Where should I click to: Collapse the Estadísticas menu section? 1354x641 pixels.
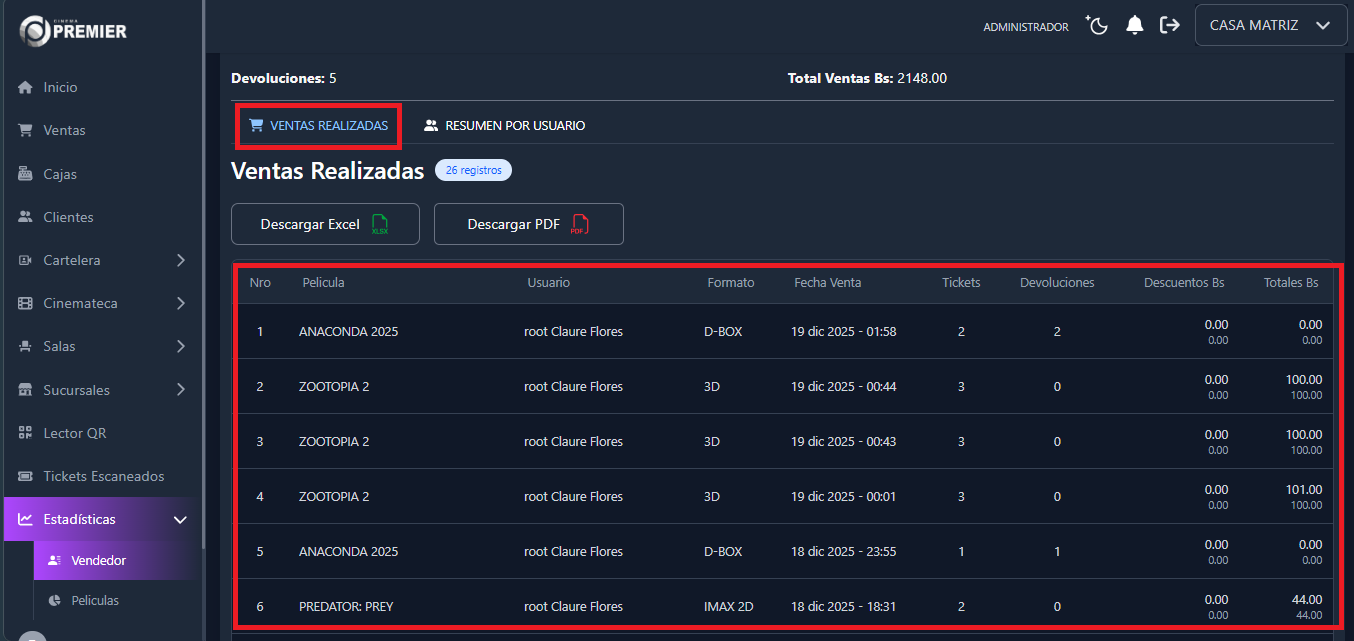pyautogui.click(x=181, y=520)
